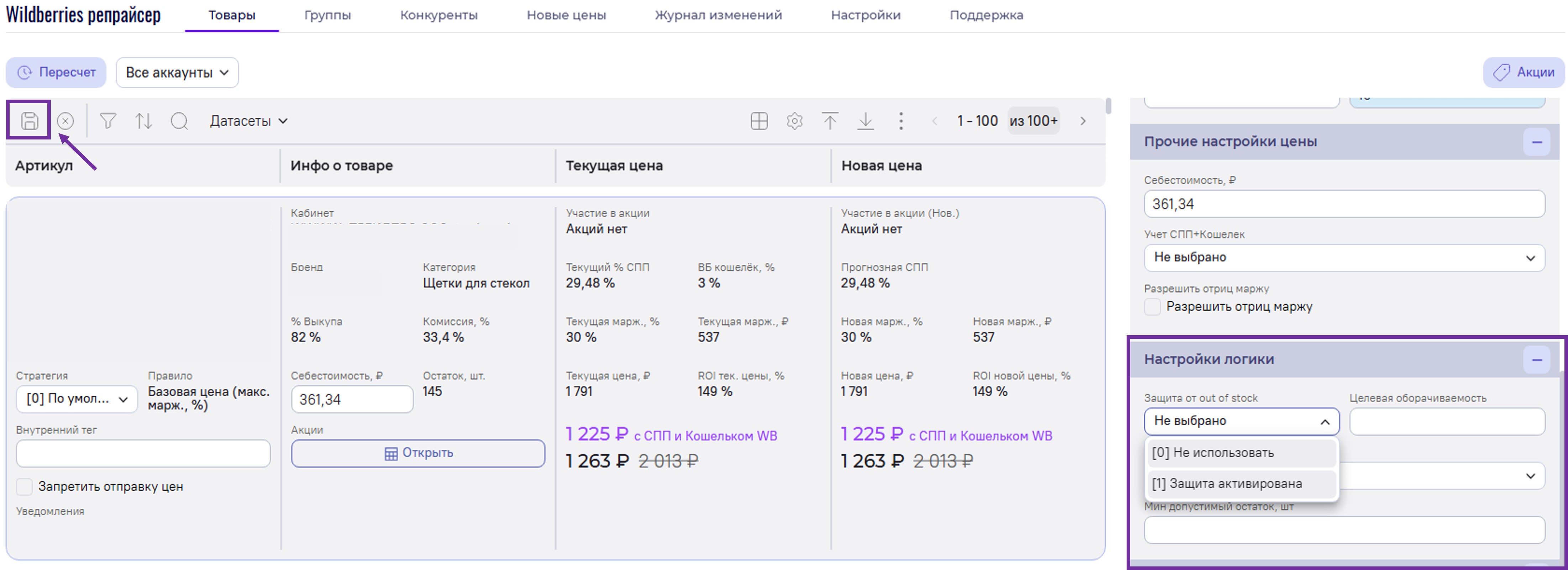Open the table settings gear icon
The height and width of the screenshot is (570, 1568).
pyautogui.click(x=795, y=121)
